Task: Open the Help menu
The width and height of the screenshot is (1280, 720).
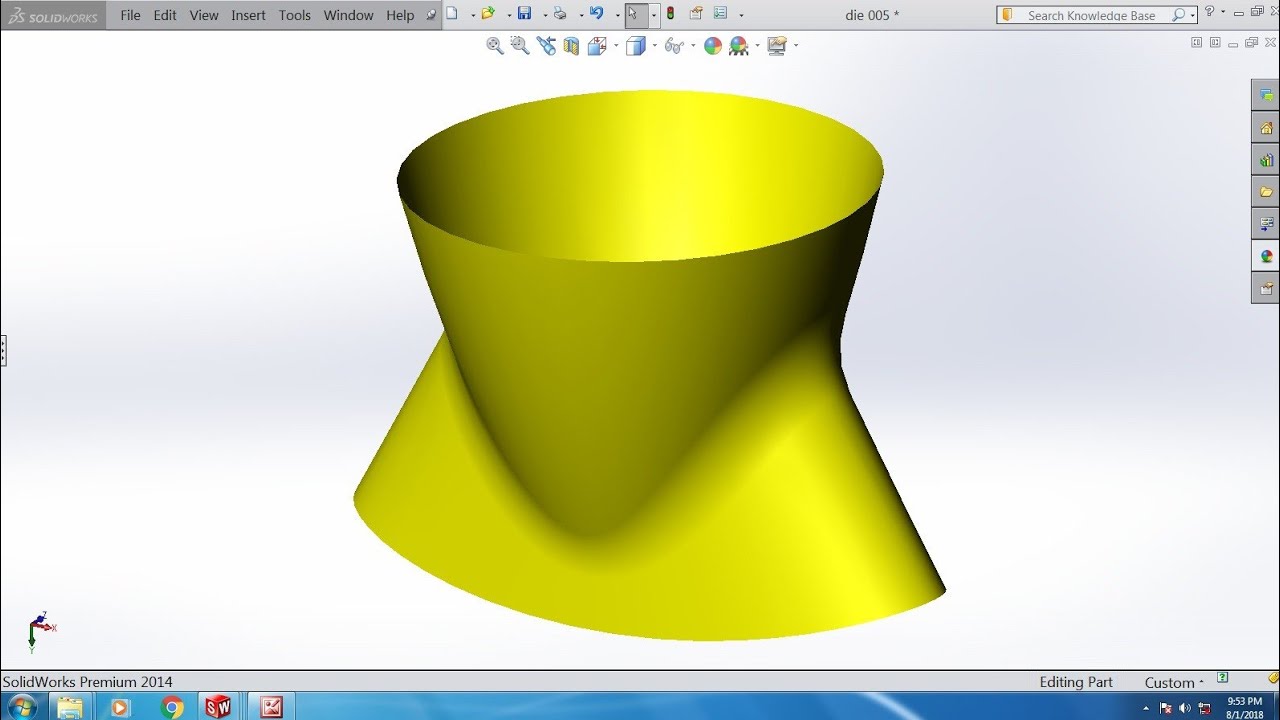Action: (400, 15)
